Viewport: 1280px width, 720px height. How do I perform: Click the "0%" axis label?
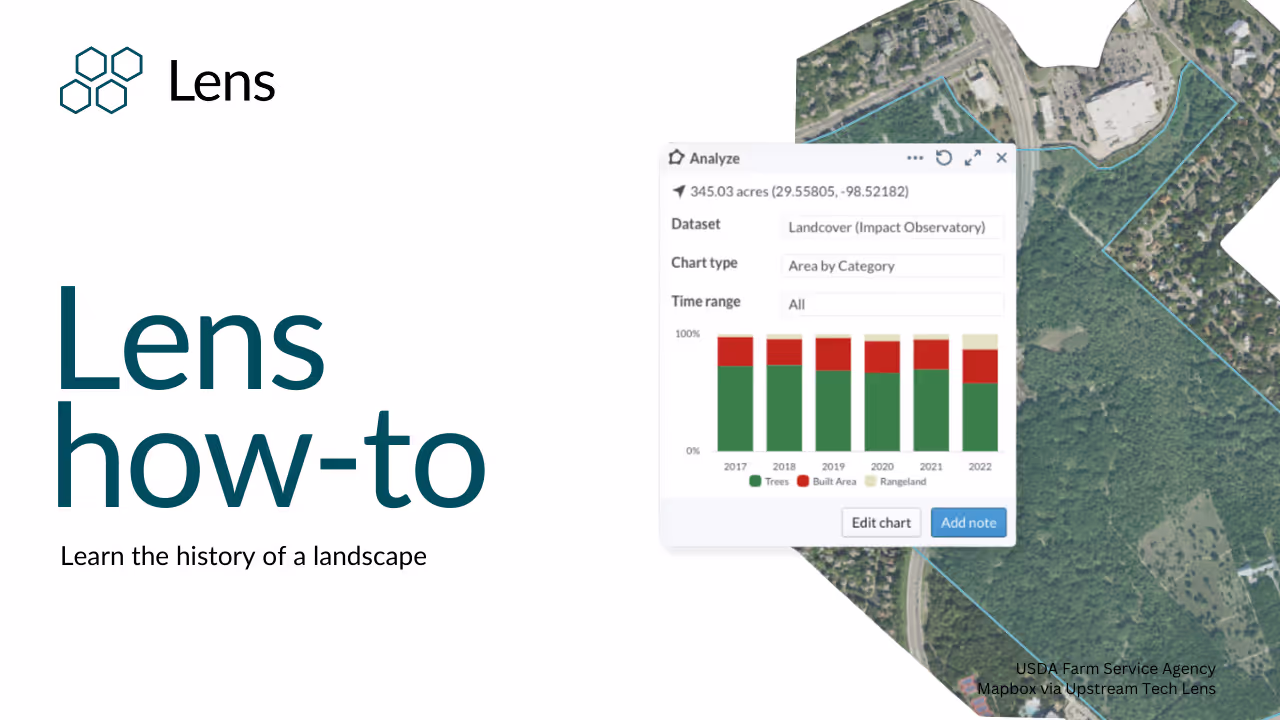tap(692, 451)
